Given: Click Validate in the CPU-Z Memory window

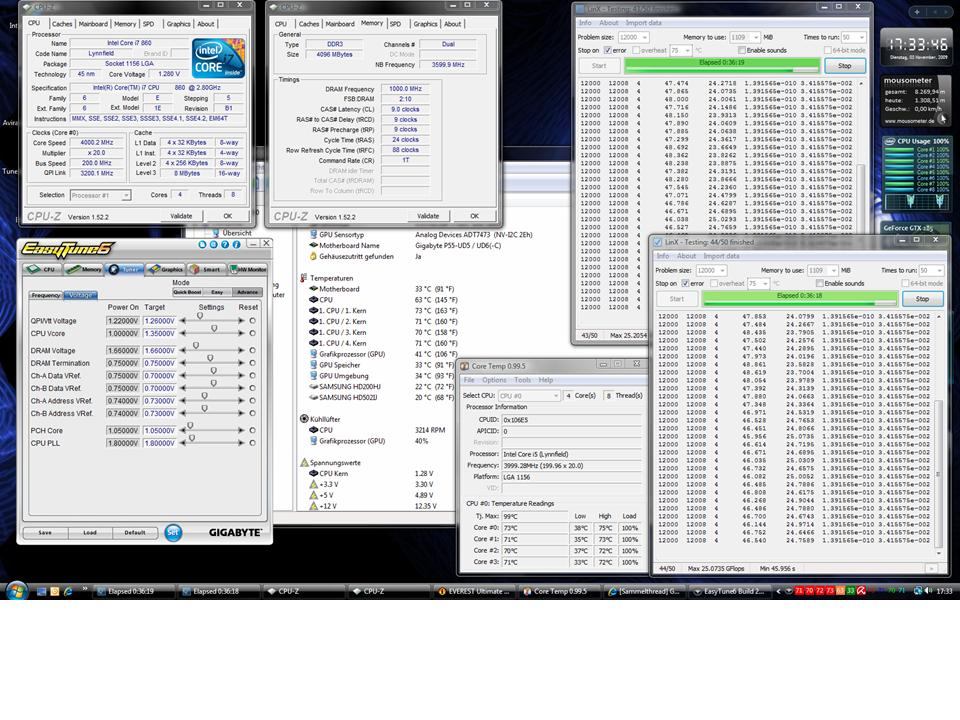Looking at the screenshot, I should (428, 216).
